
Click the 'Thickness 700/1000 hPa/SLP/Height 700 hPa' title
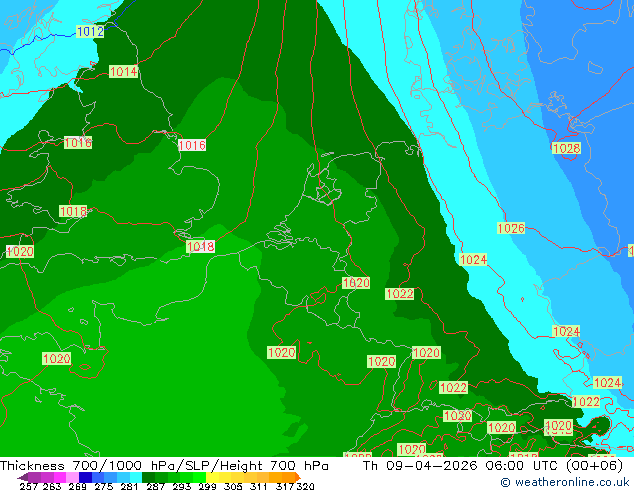pyautogui.click(x=164, y=466)
